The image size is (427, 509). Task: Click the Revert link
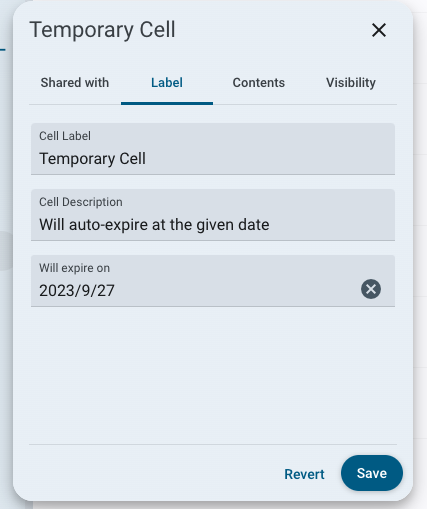point(304,474)
